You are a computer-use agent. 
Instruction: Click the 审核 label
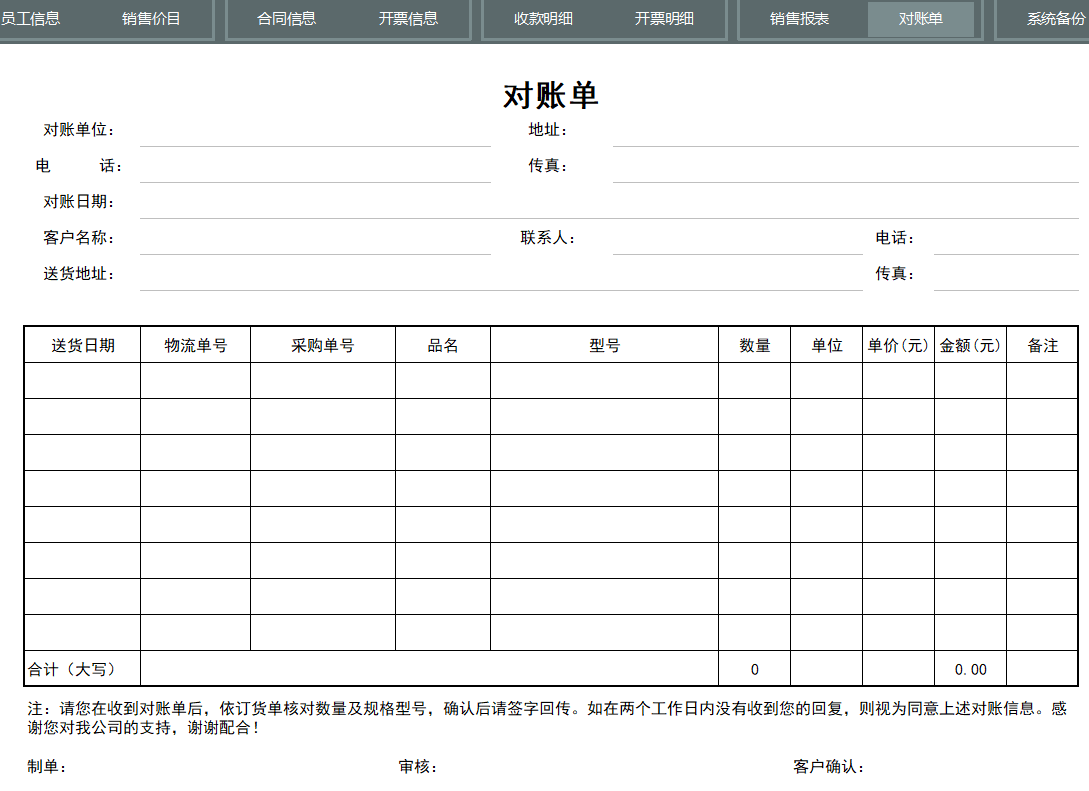point(417,767)
